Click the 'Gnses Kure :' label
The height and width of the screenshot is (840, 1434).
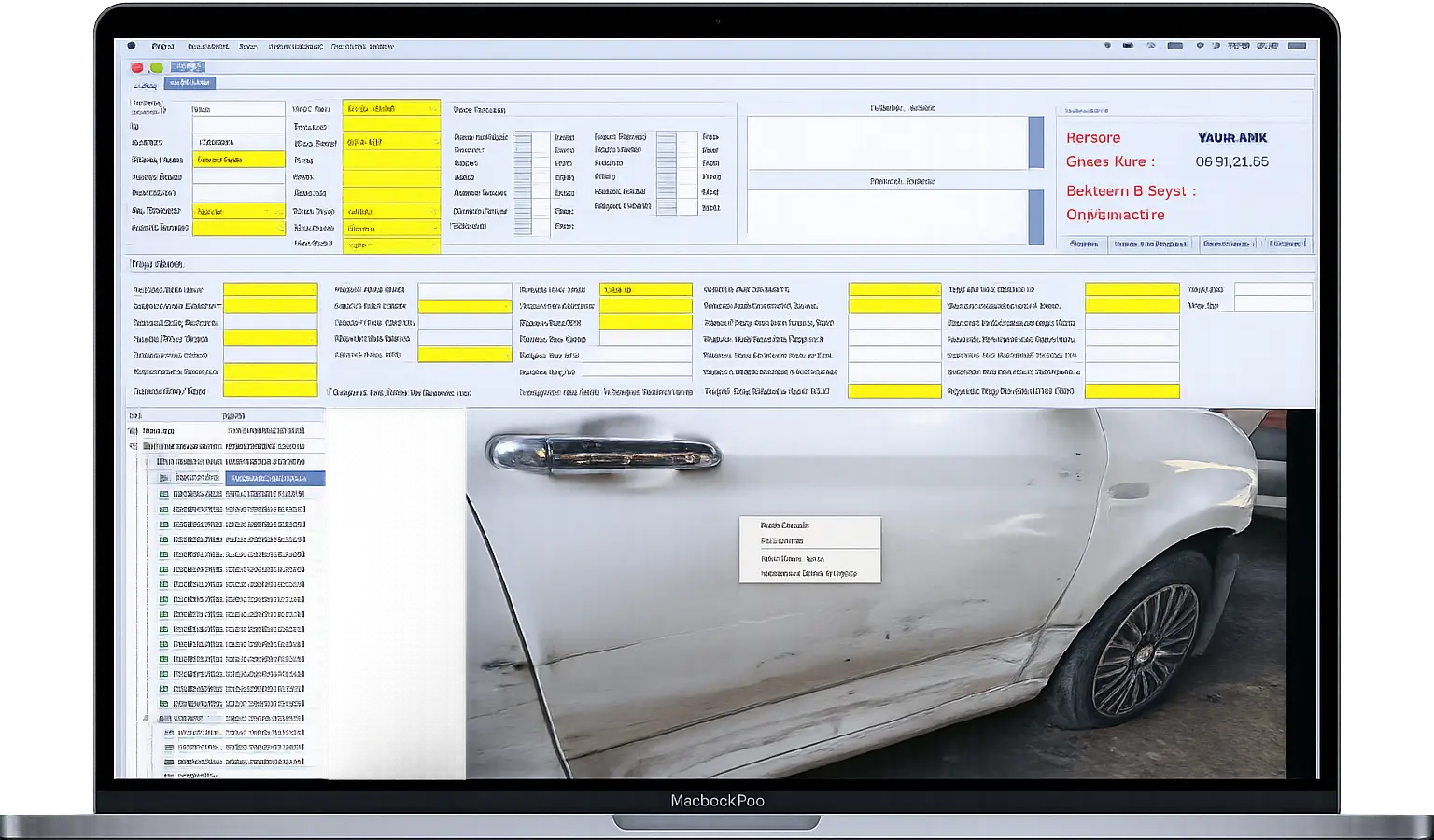point(1110,161)
